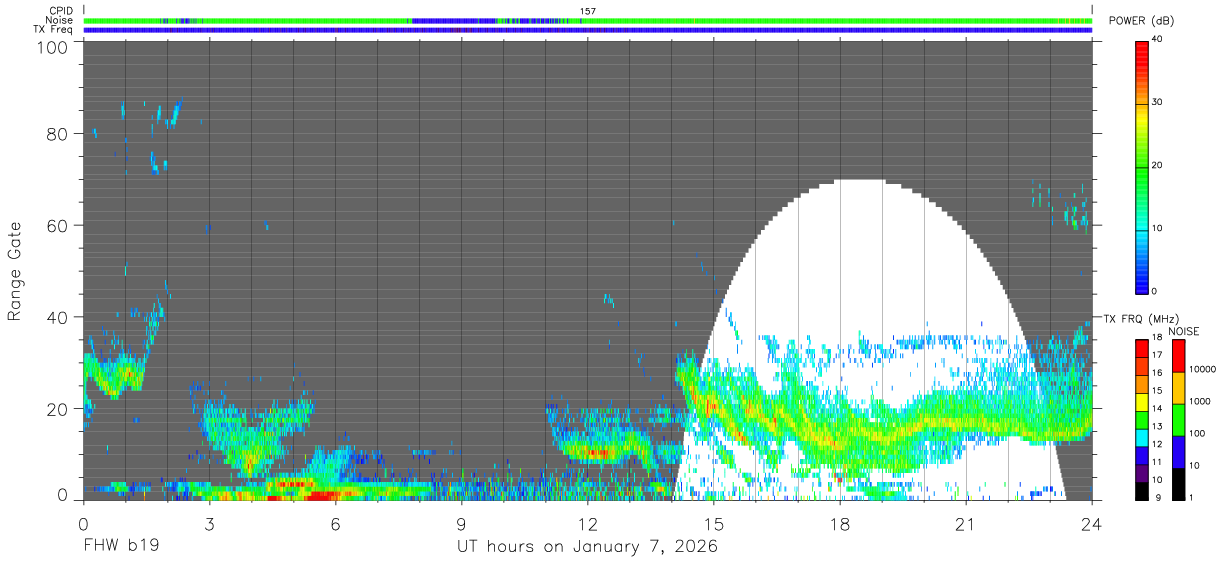Click the blue segment in the Noise strip

coord(453,20)
